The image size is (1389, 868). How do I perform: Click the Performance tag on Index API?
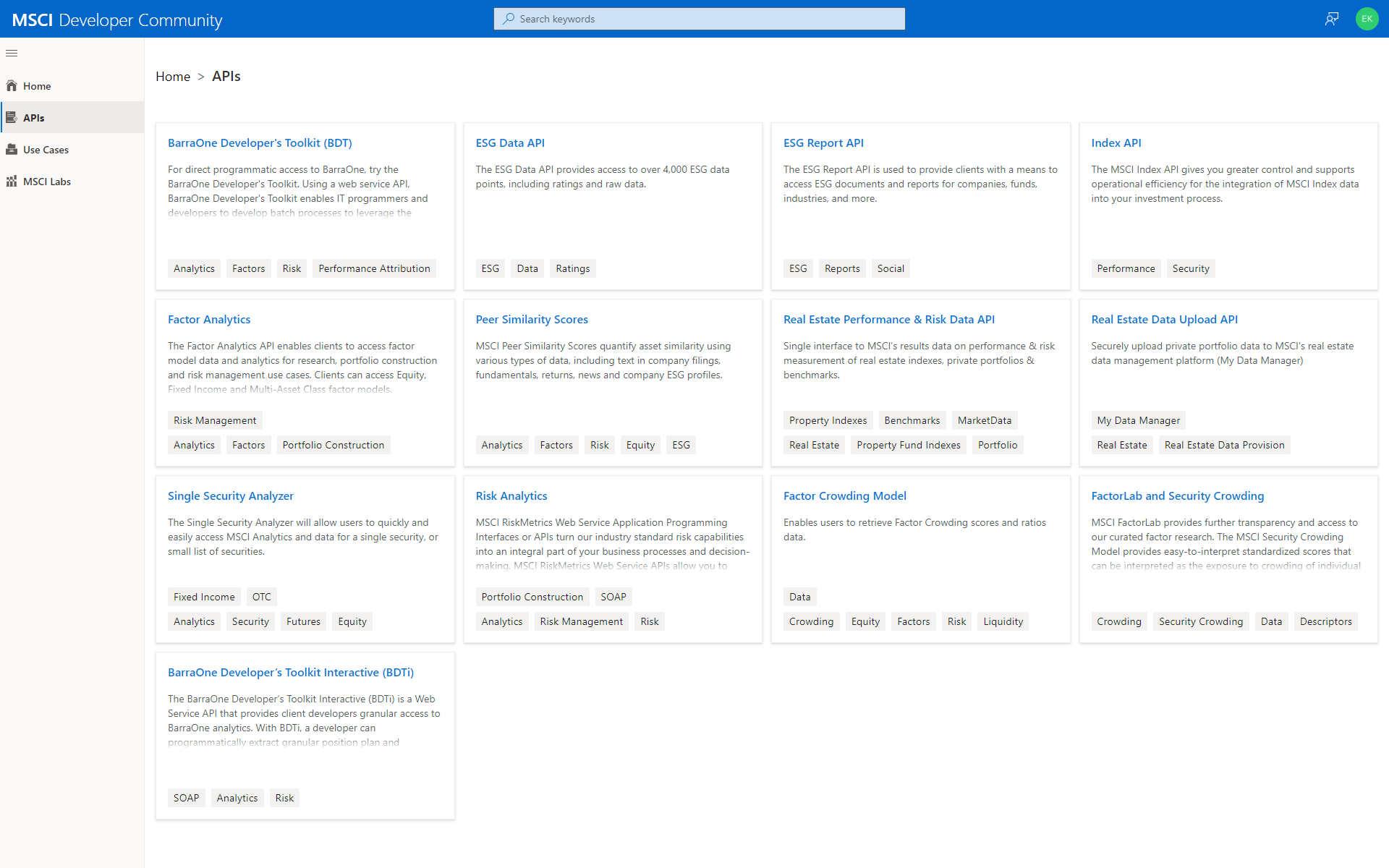pos(1126,268)
